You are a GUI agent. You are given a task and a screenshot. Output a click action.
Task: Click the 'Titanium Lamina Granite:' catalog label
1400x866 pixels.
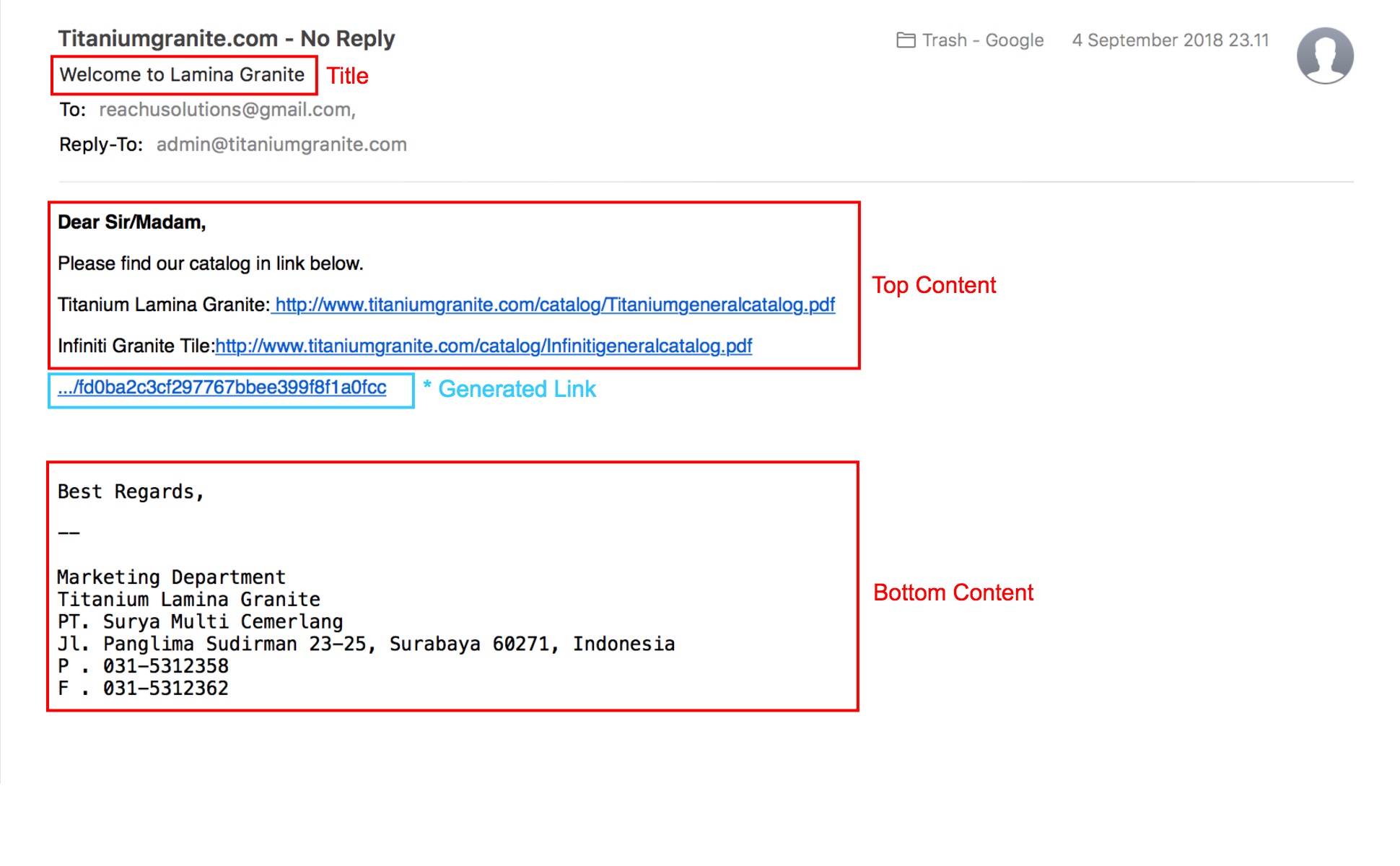(x=164, y=305)
